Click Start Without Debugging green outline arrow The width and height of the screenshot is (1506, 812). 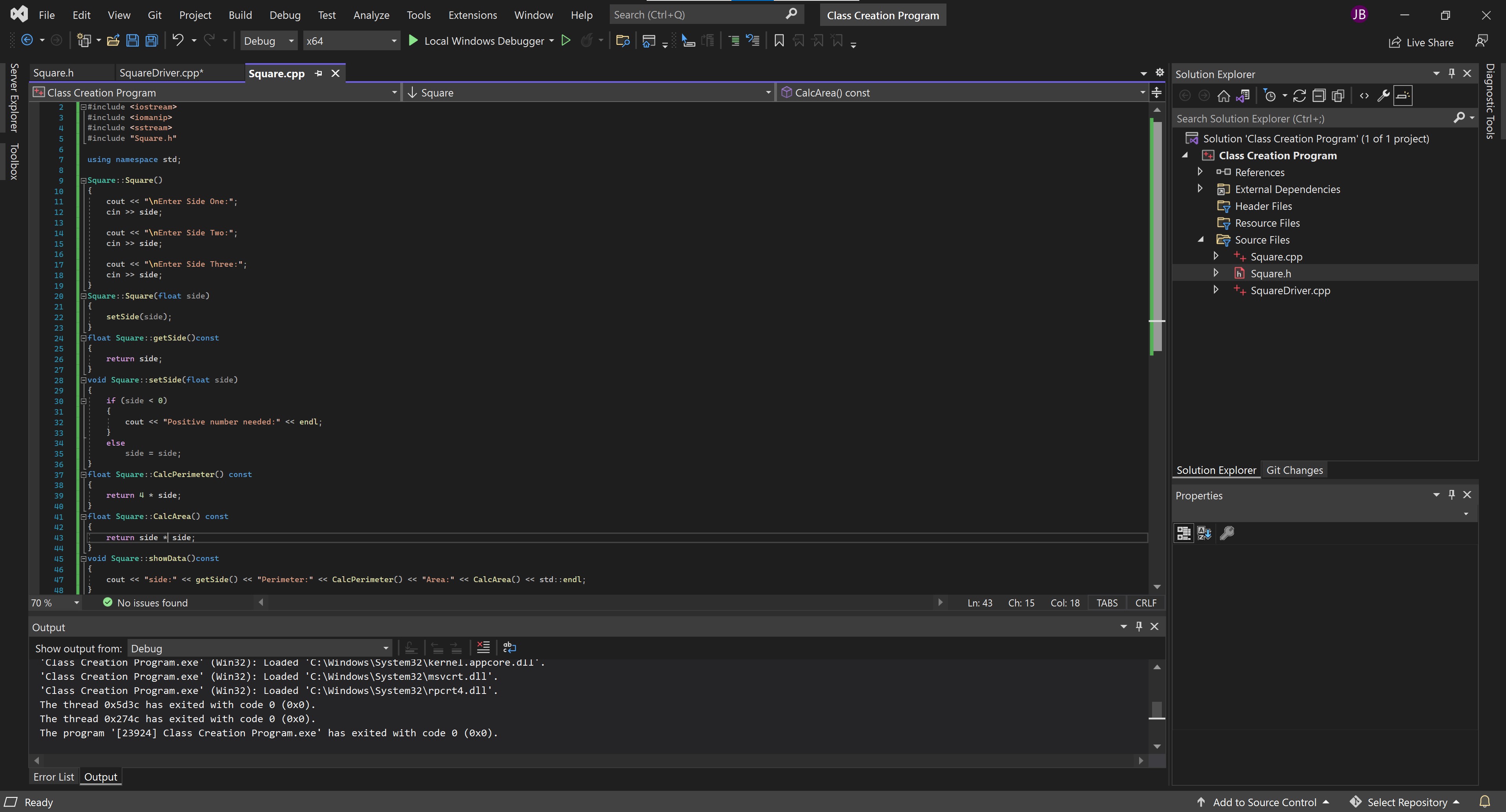[565, 40]
